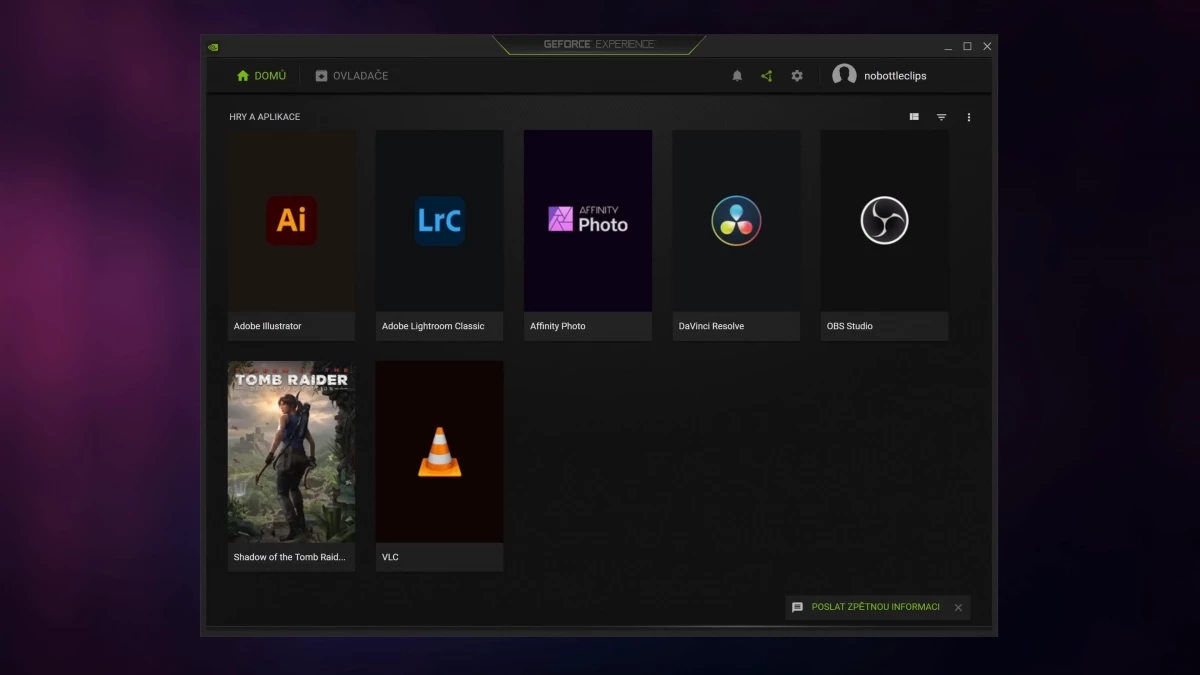Open the Shadow of the Tomb Raider cover
Viewport: 1200px width, 675px height.
[x=291, y=452]
